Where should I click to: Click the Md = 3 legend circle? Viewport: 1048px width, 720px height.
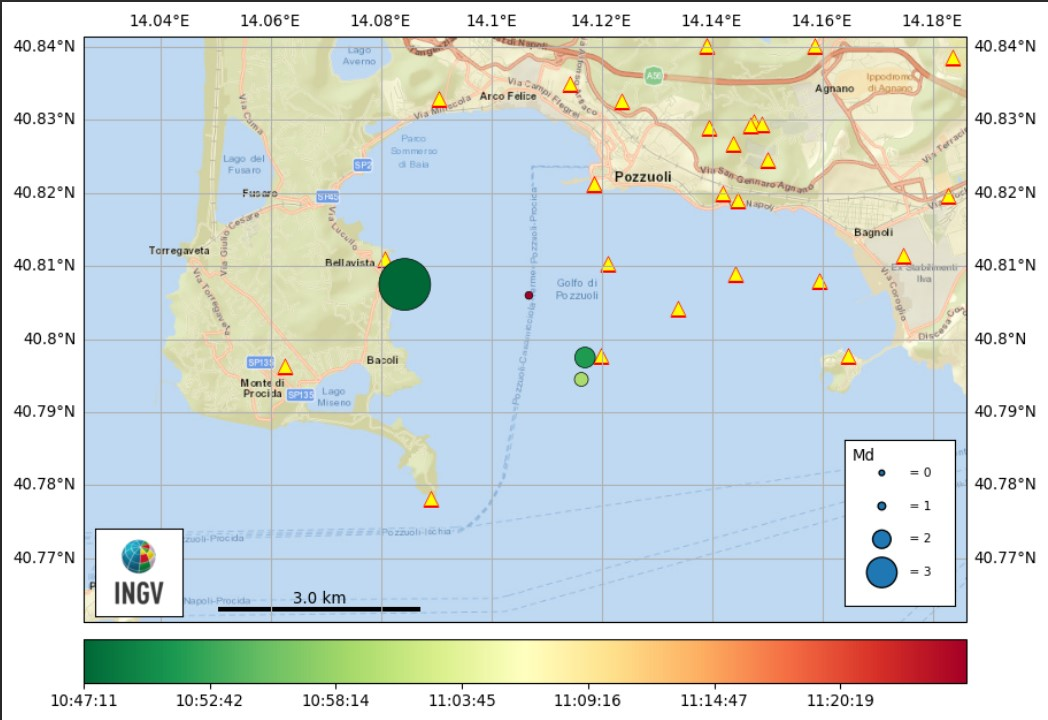click(x=881, y=573)
